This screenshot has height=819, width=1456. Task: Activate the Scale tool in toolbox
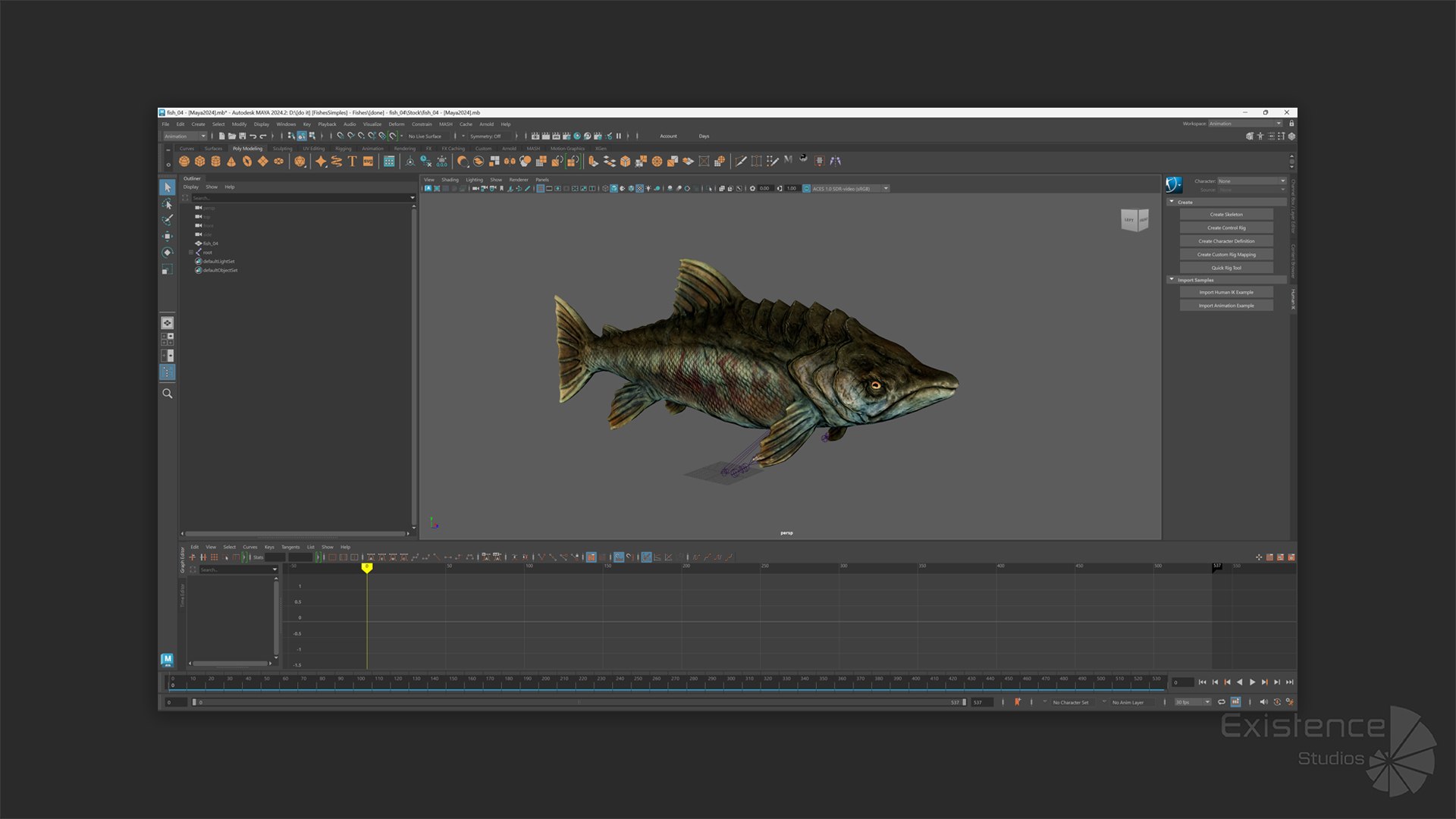click(168, 269)
